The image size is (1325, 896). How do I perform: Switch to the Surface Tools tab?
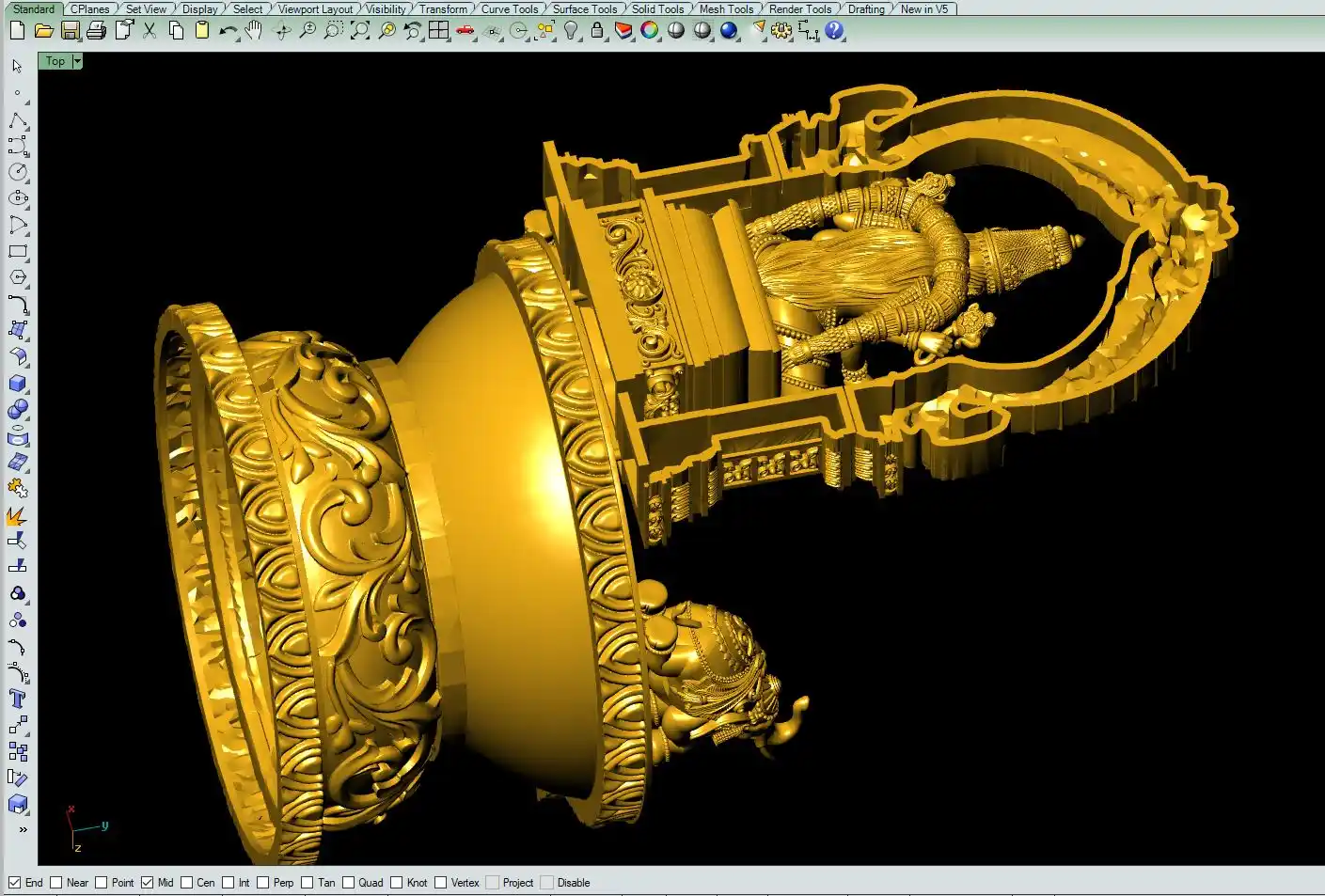(584, 8)
